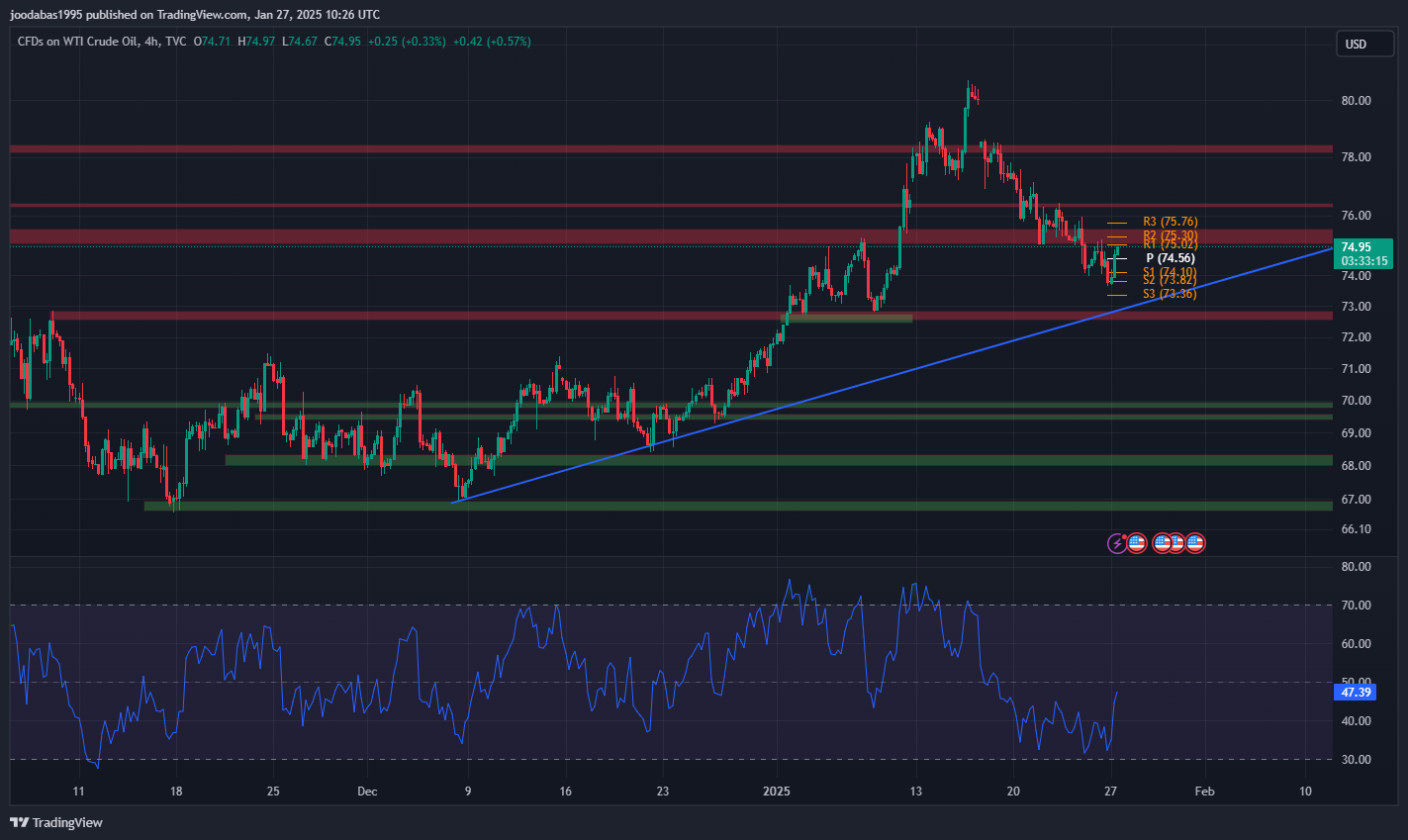1408x840 pixels.
Task: Open the leftmost US flag economic event
Action: pos(1136,542)
